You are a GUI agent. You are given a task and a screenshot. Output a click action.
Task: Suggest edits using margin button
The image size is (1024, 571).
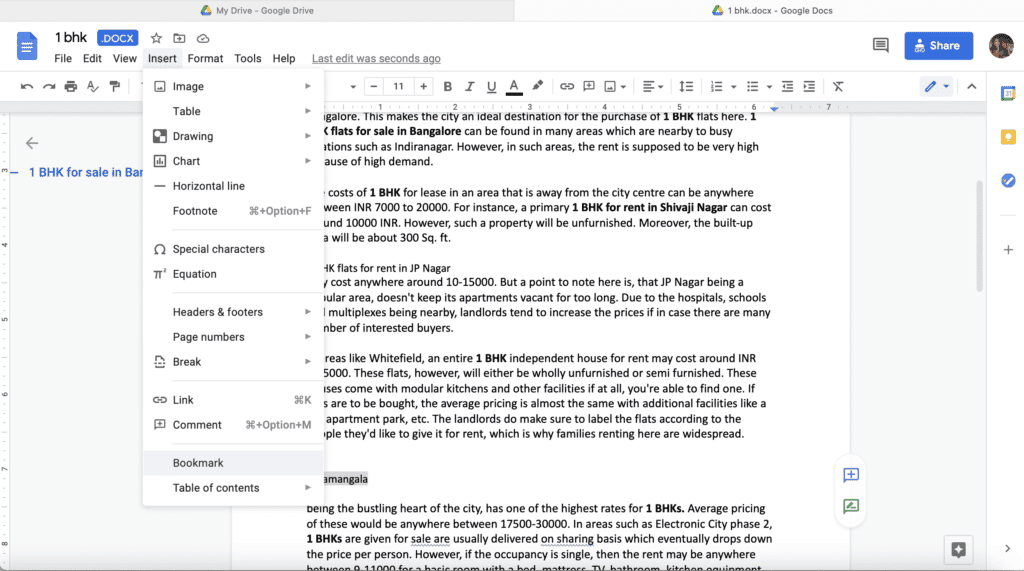[x=850, y=506]
